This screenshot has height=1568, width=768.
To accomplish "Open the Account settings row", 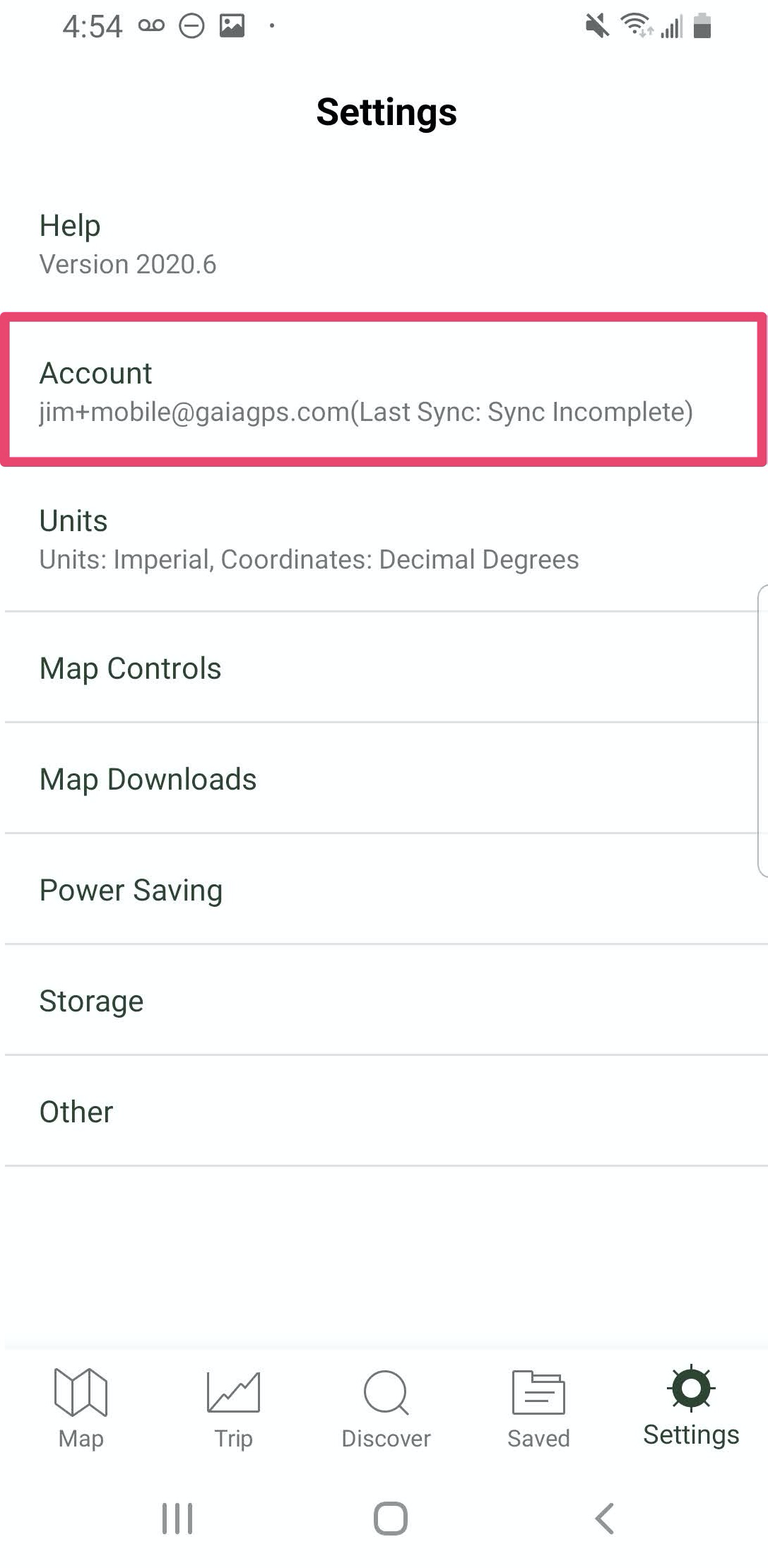I will point(384,390).
